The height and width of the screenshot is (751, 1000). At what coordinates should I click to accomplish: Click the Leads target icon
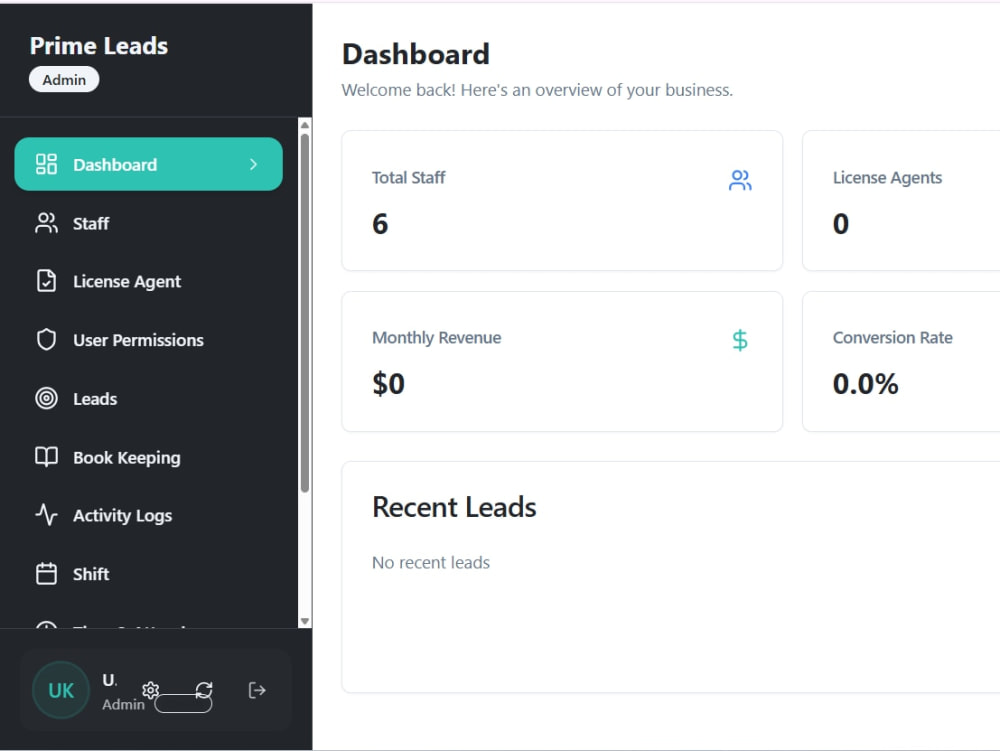[x=46, y=398]
